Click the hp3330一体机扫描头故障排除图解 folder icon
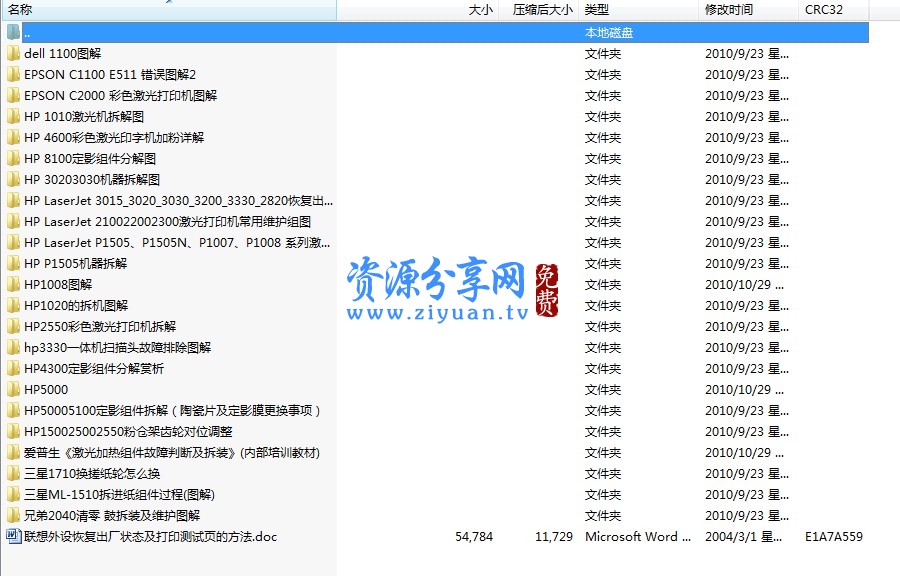The width and height of the screenshot is (900, 576). click(x=13, y=348)
